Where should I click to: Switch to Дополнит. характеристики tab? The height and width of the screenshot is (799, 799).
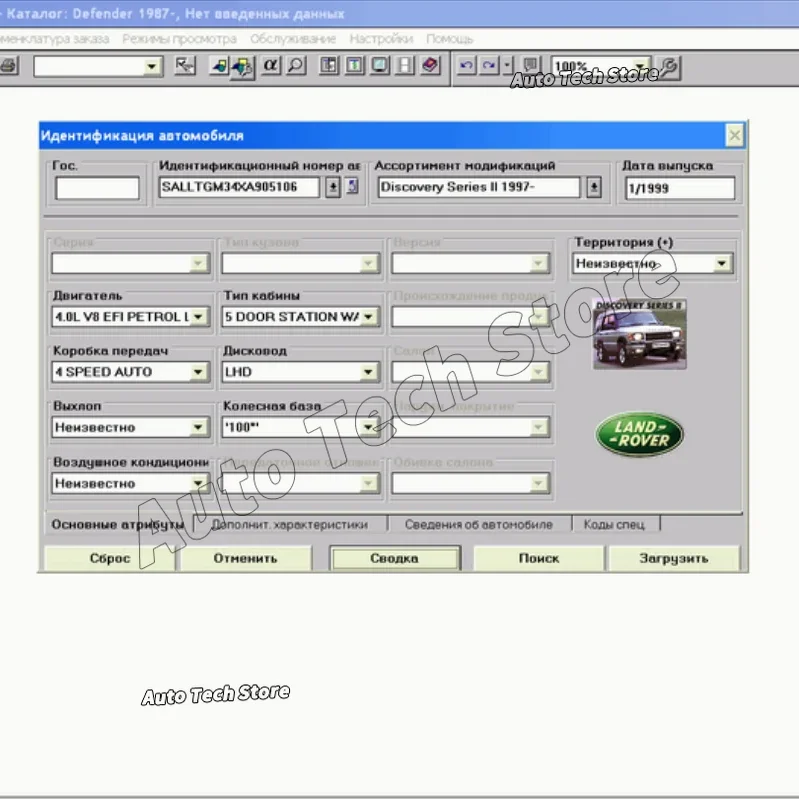(x=289, y=524)
